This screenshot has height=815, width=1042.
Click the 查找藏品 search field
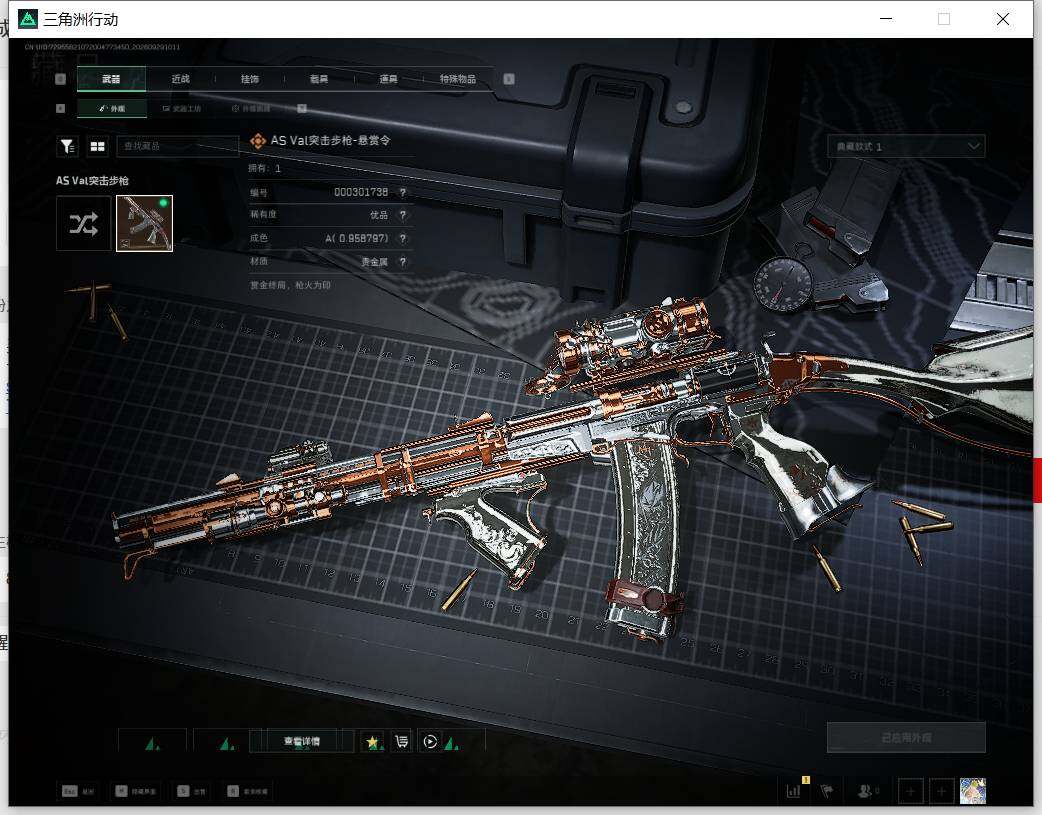[177, 146]
